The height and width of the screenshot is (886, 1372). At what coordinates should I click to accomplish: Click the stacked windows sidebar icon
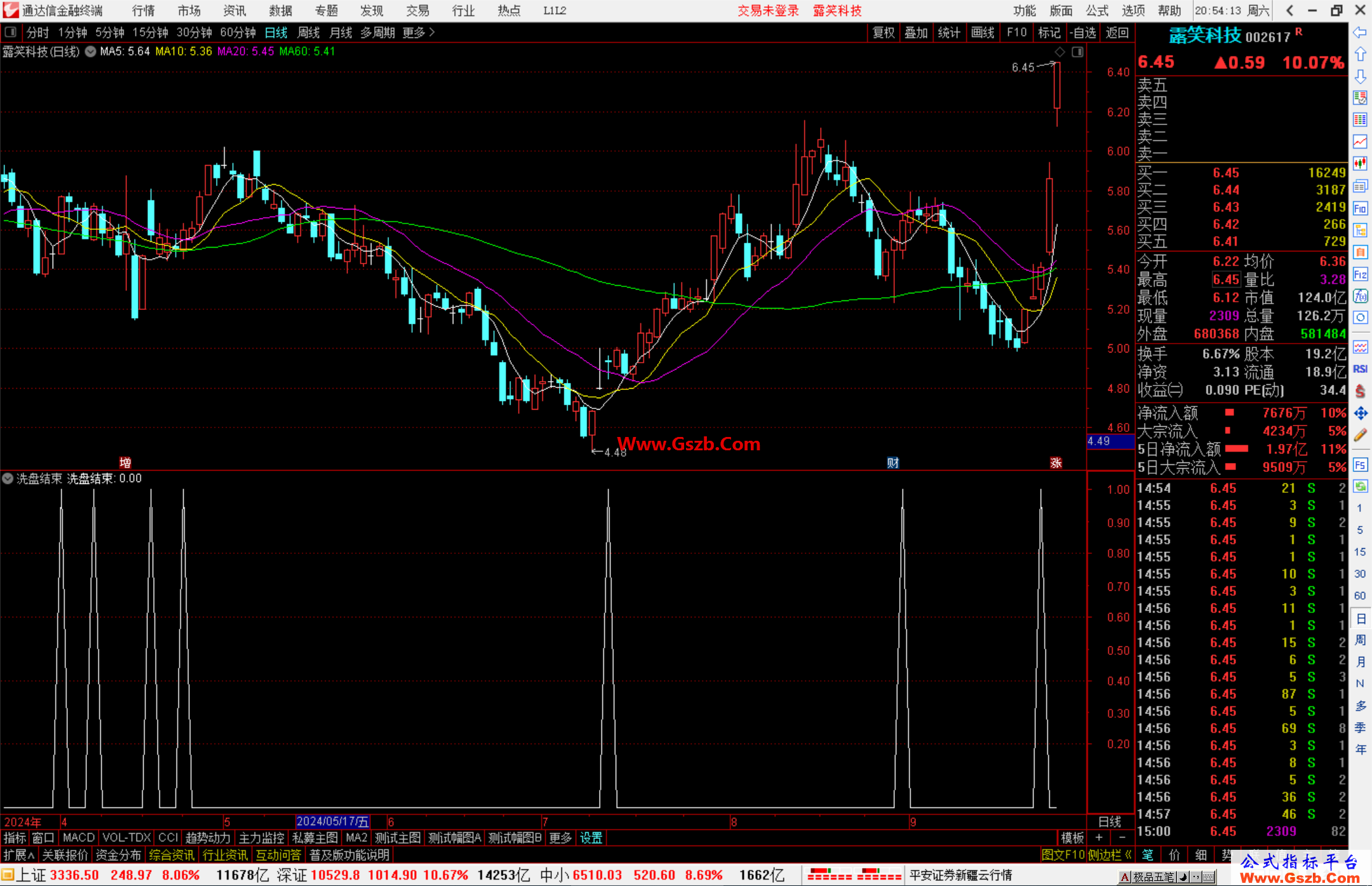(1360, 186)
